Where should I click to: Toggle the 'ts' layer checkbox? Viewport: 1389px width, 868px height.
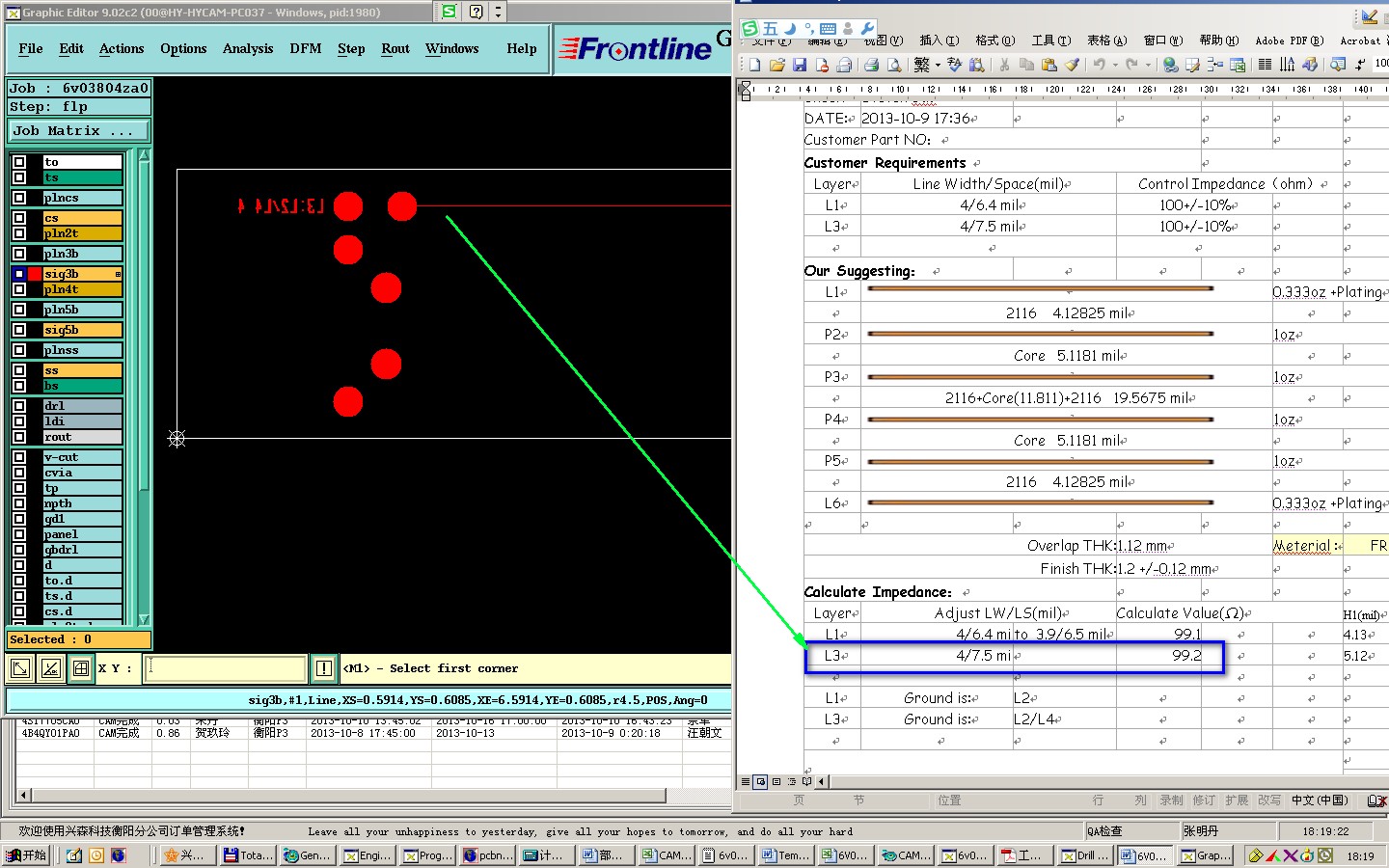pos(19,177)
